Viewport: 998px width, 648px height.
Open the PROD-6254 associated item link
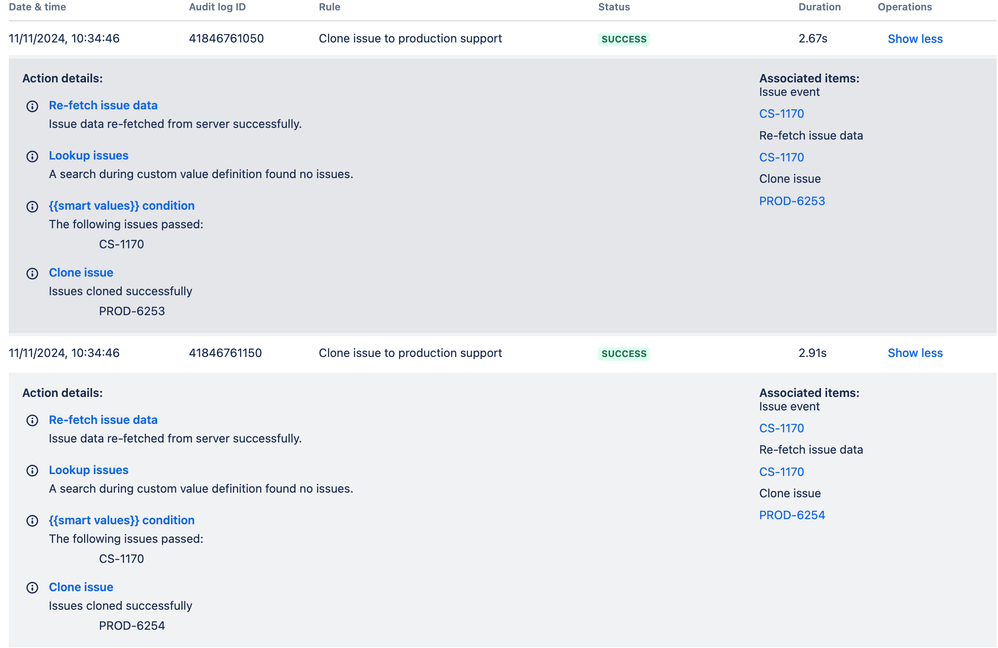click(792, 516)
